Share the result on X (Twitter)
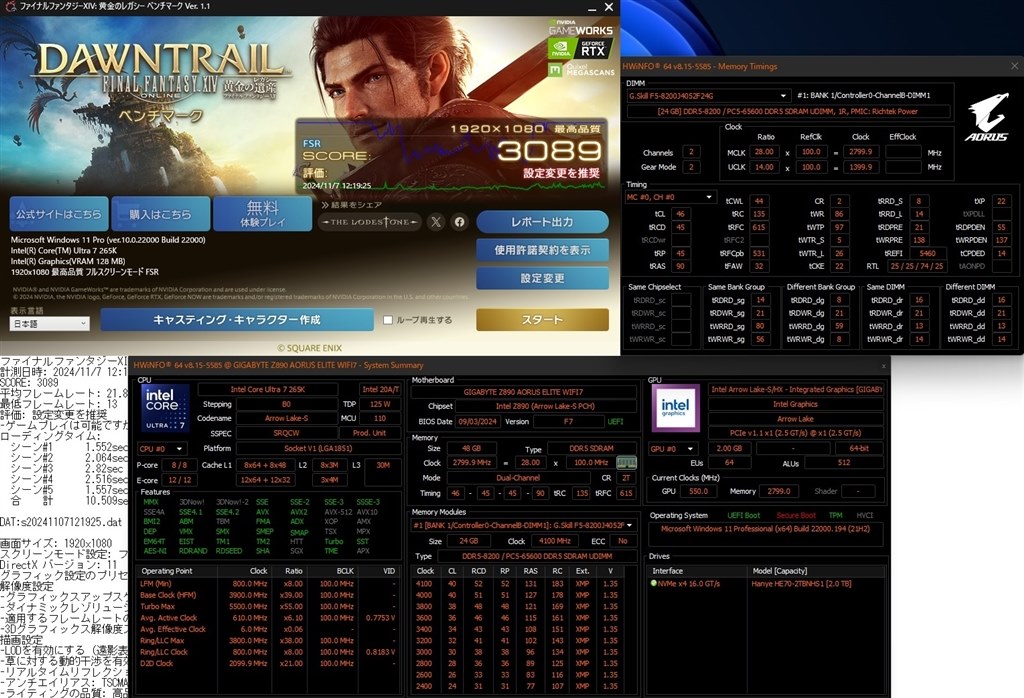This screenshot has height=698, width=1024. [x=436, y=222]
